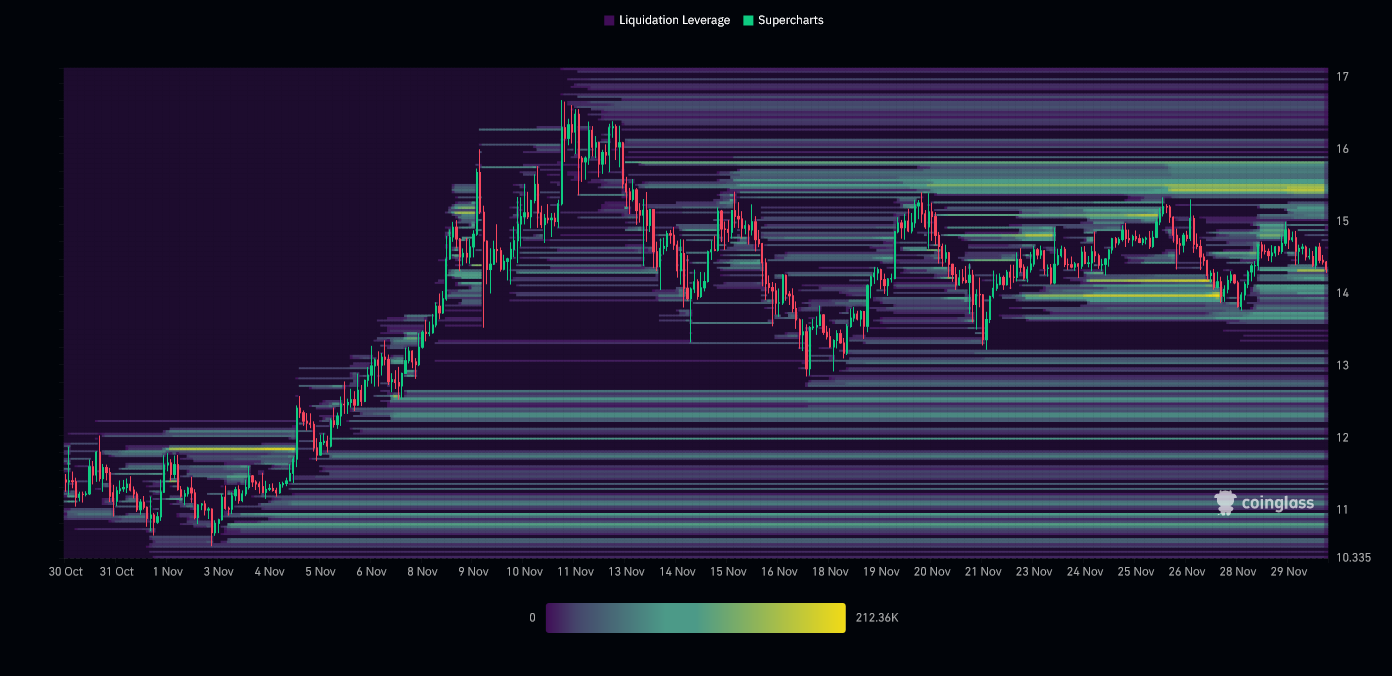Click the heatmap color gradient bar
The width and height of the screenshot is (1392, 676).
pos(695,618)
